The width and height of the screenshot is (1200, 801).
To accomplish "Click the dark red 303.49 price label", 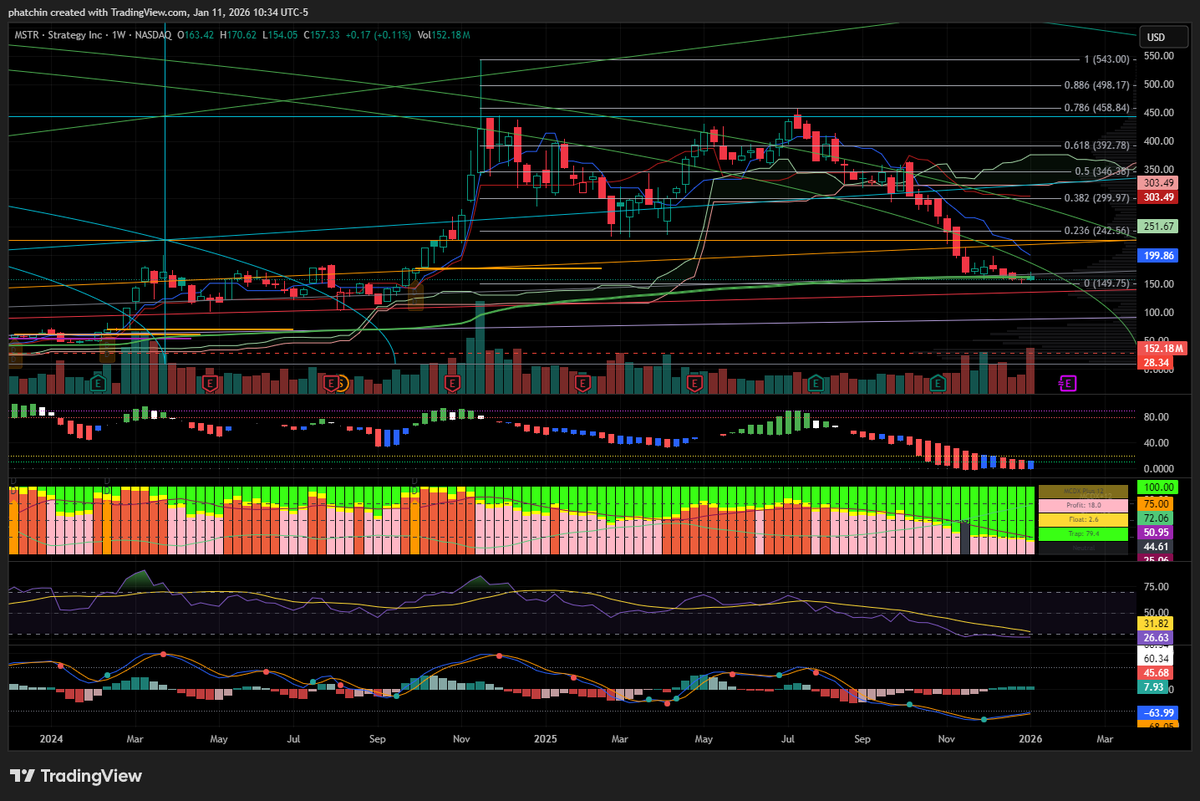I will point(1156,197).
